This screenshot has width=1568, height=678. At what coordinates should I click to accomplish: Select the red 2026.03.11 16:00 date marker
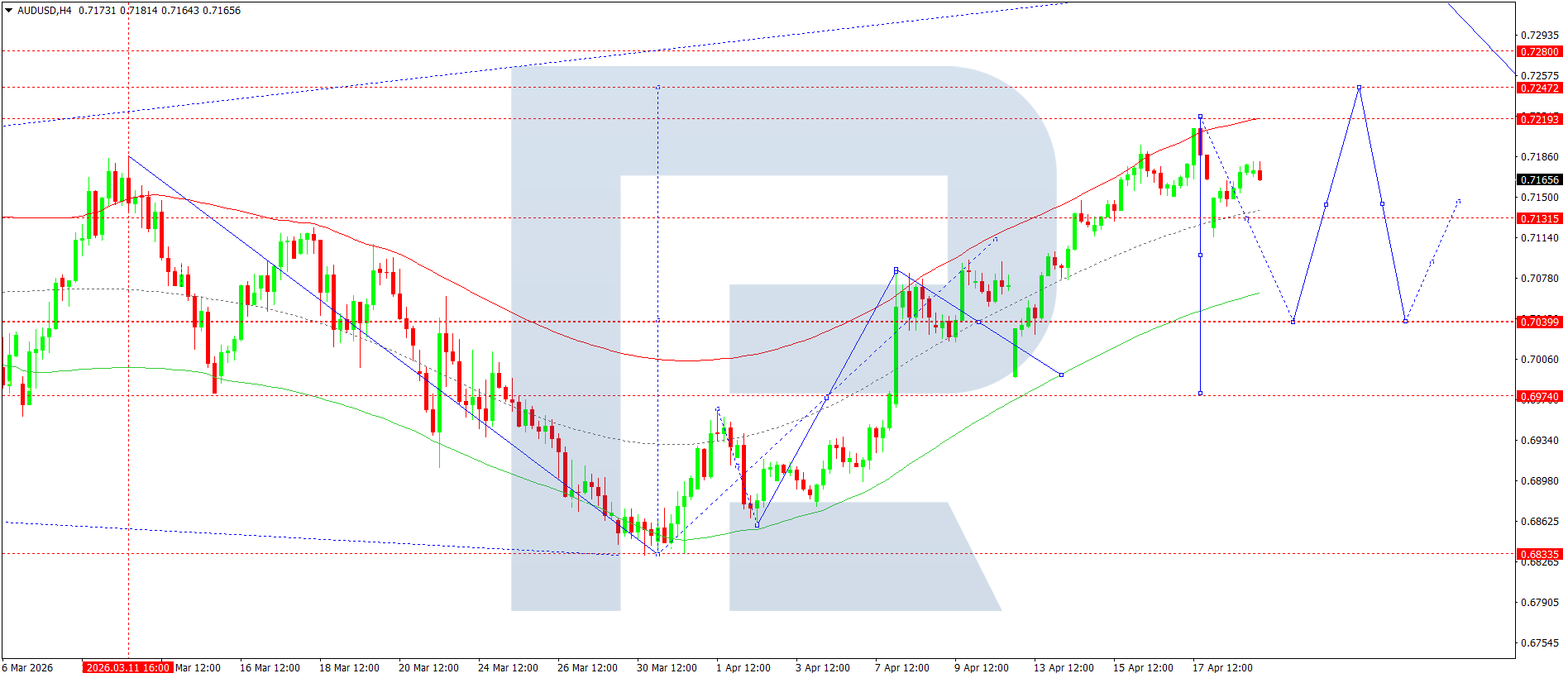pyautogui.click(x=127, y=667)
